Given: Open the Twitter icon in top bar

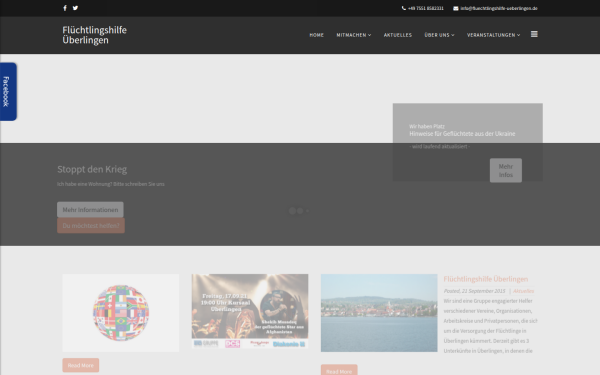Looking at the screenshot, I should (75, 8).
